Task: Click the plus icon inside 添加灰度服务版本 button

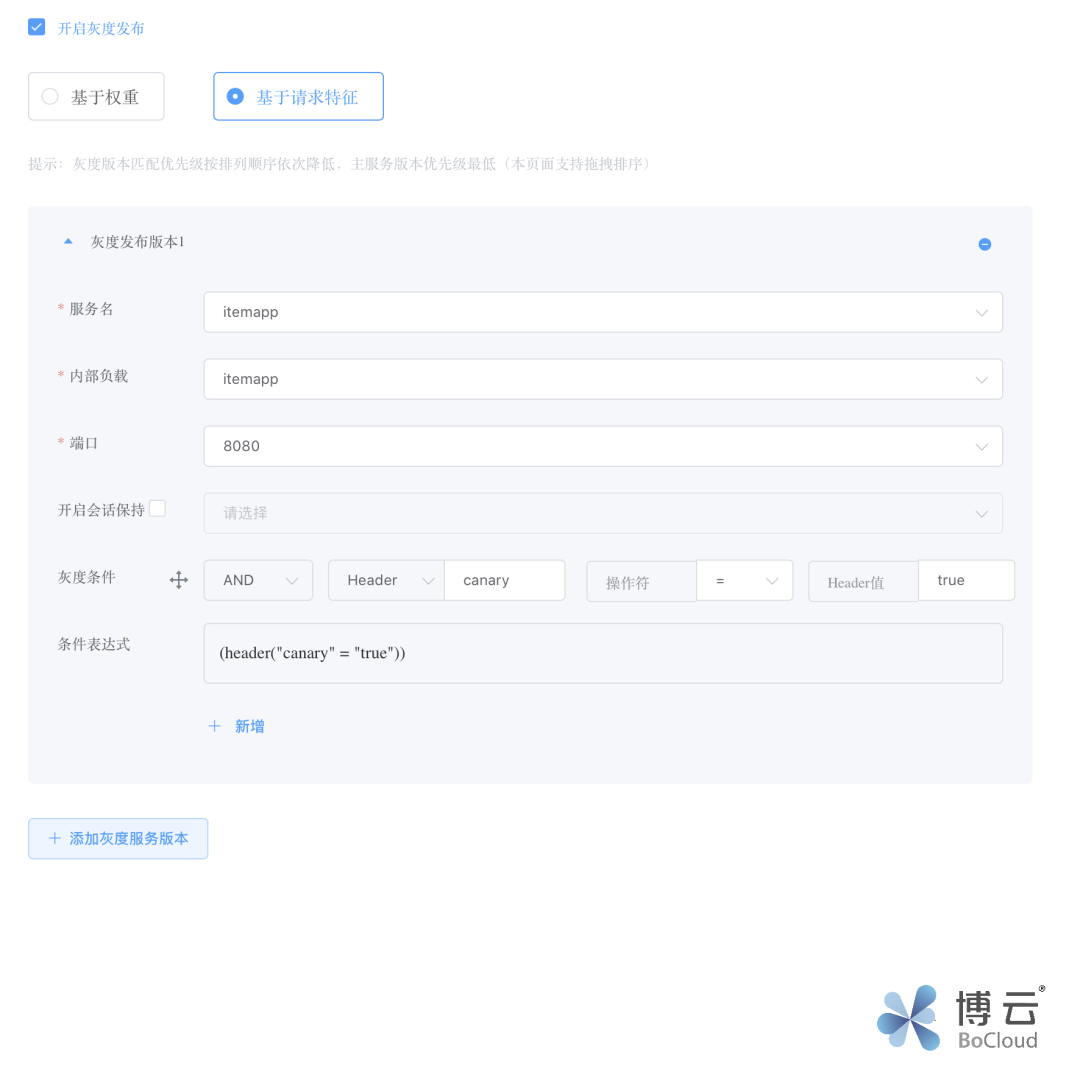Action: tap(55, 839)
